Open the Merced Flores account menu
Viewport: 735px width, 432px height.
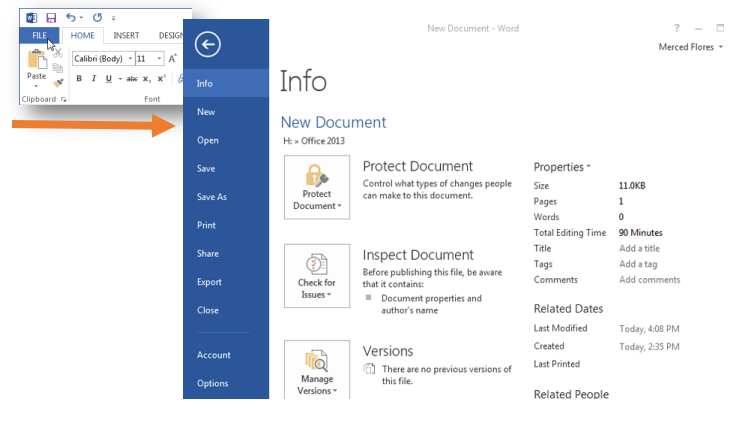click(691, 47)
